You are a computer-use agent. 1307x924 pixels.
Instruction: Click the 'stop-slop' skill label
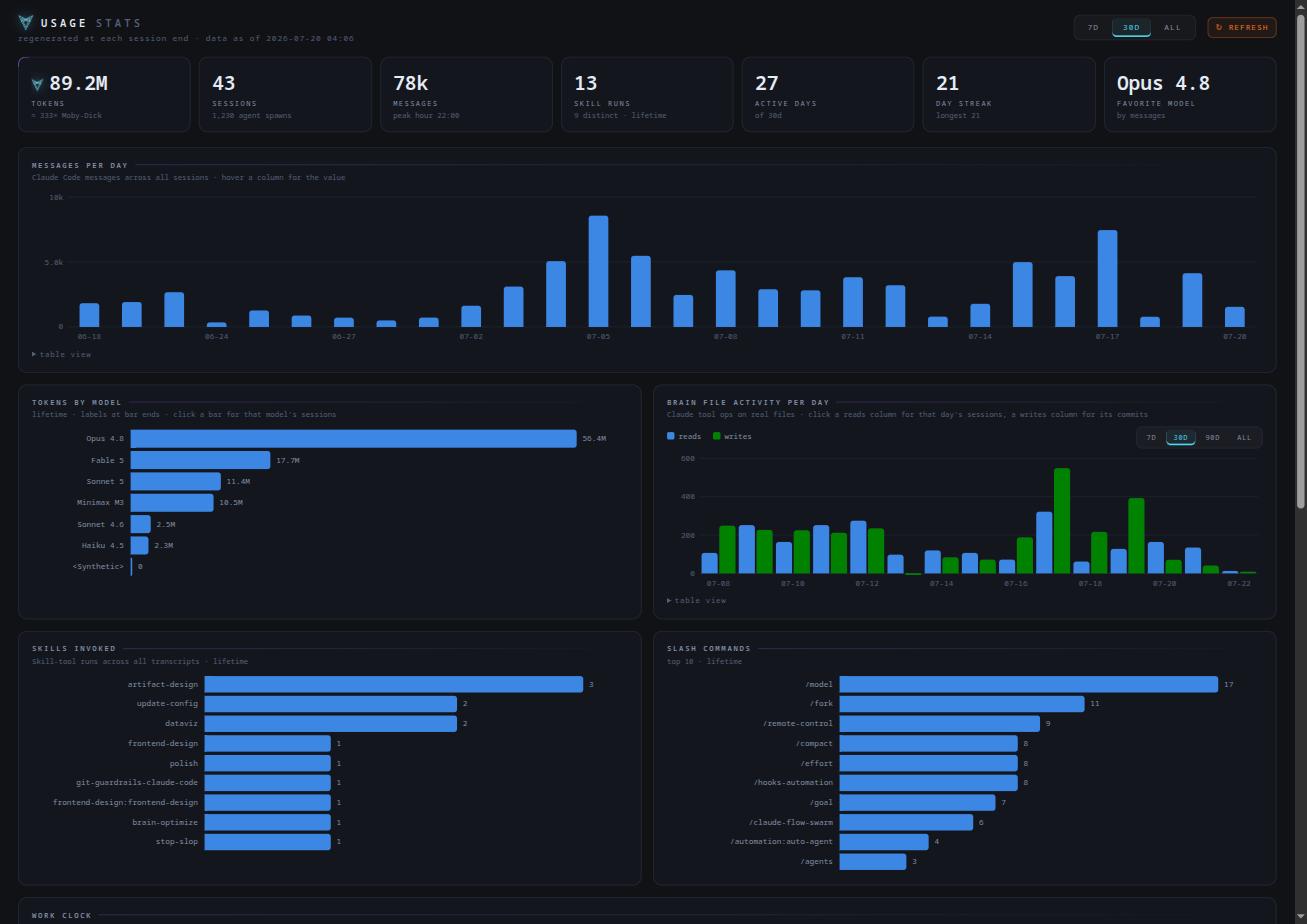coord(177,841)
